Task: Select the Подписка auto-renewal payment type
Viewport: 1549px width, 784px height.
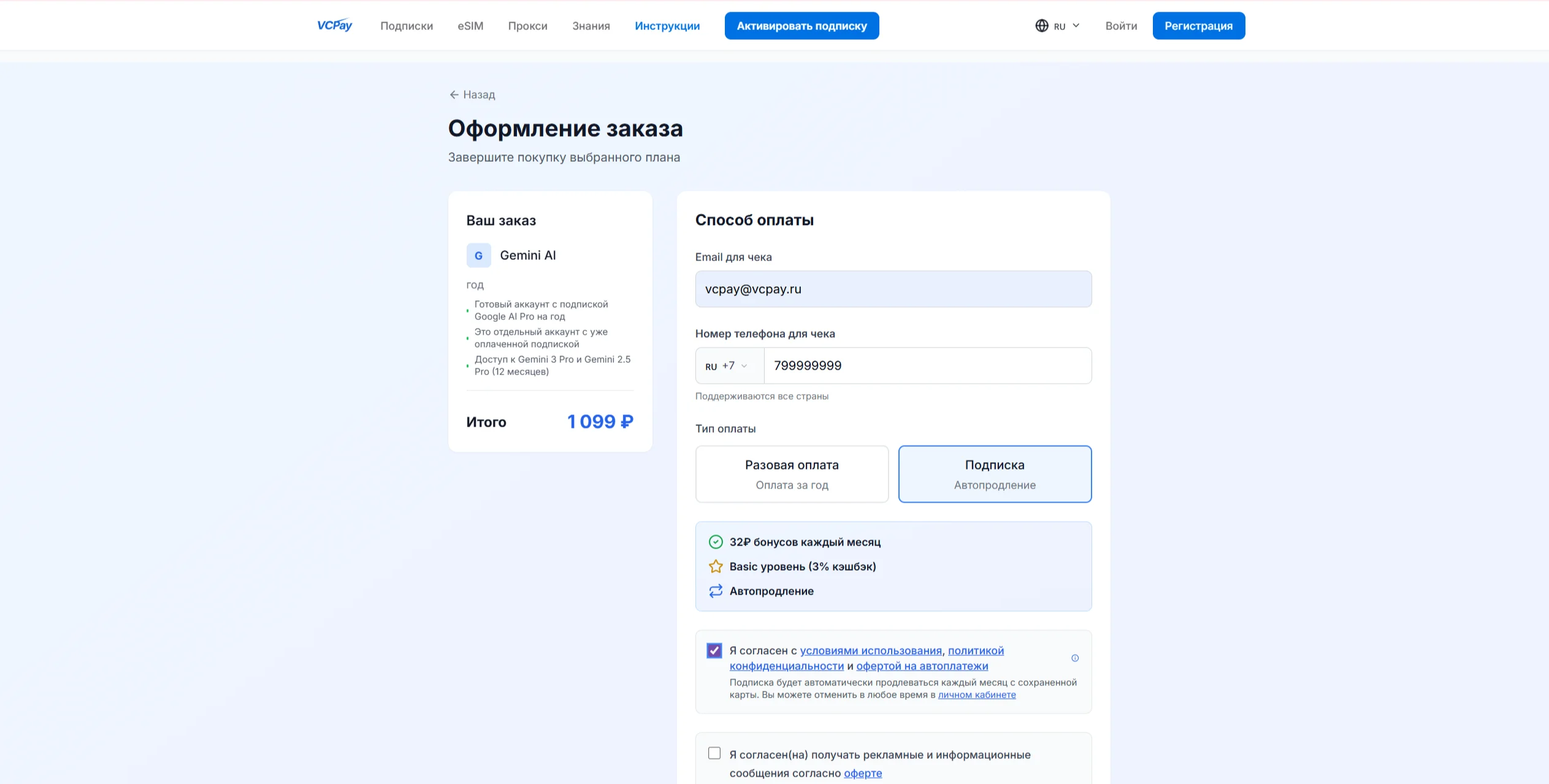Action: (x=995, y=474)
